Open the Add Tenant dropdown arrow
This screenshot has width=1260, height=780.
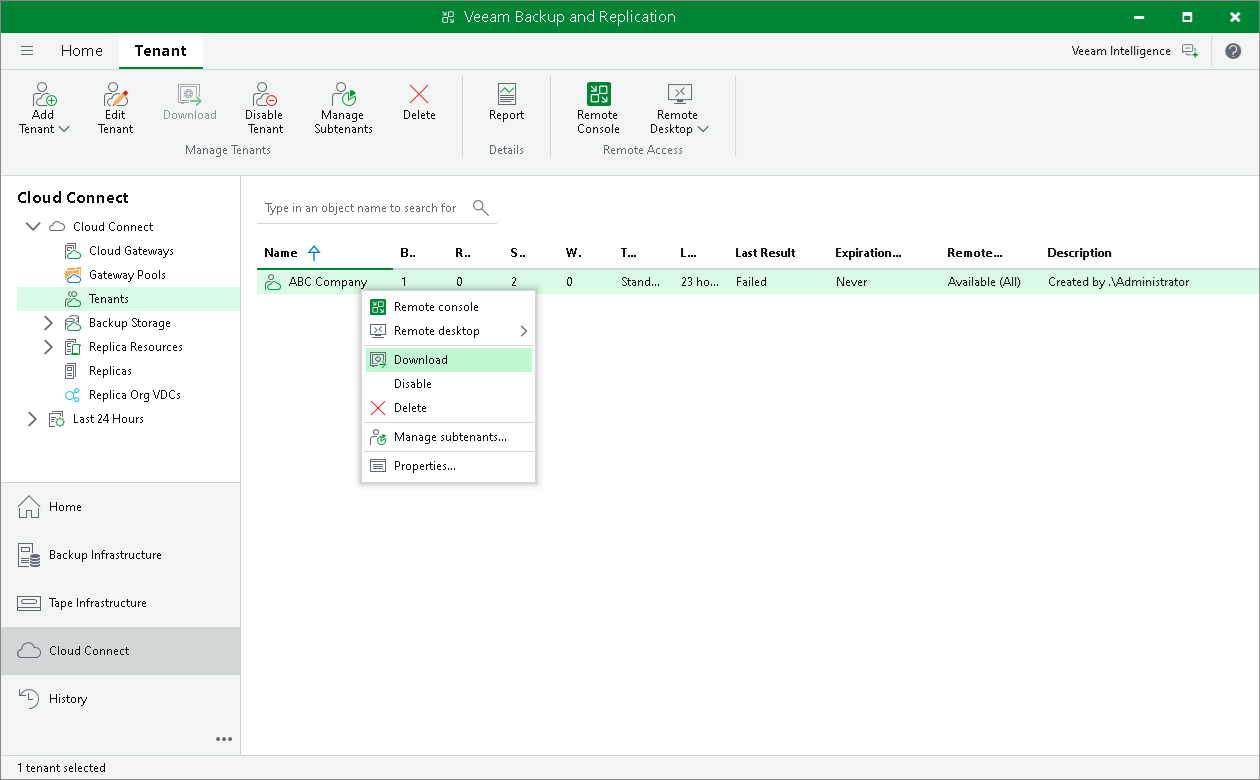(x=64, y=129)
